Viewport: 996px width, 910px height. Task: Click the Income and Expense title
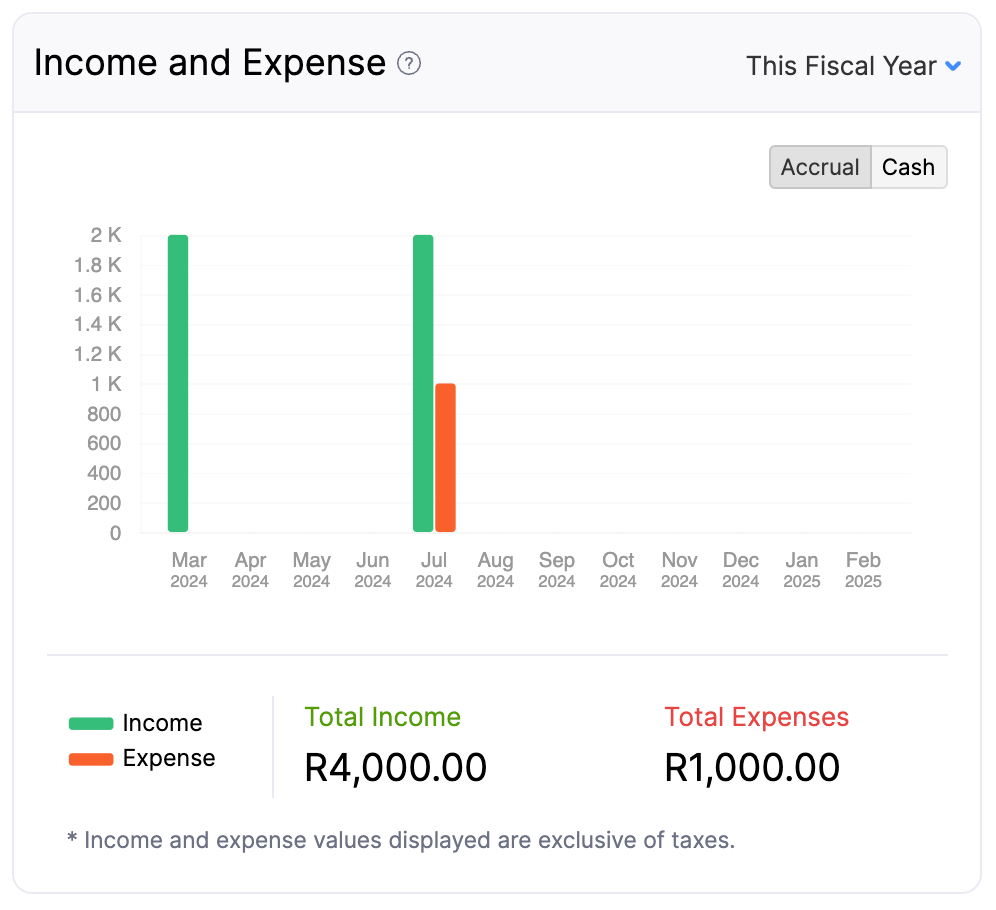tap(210, 62)
